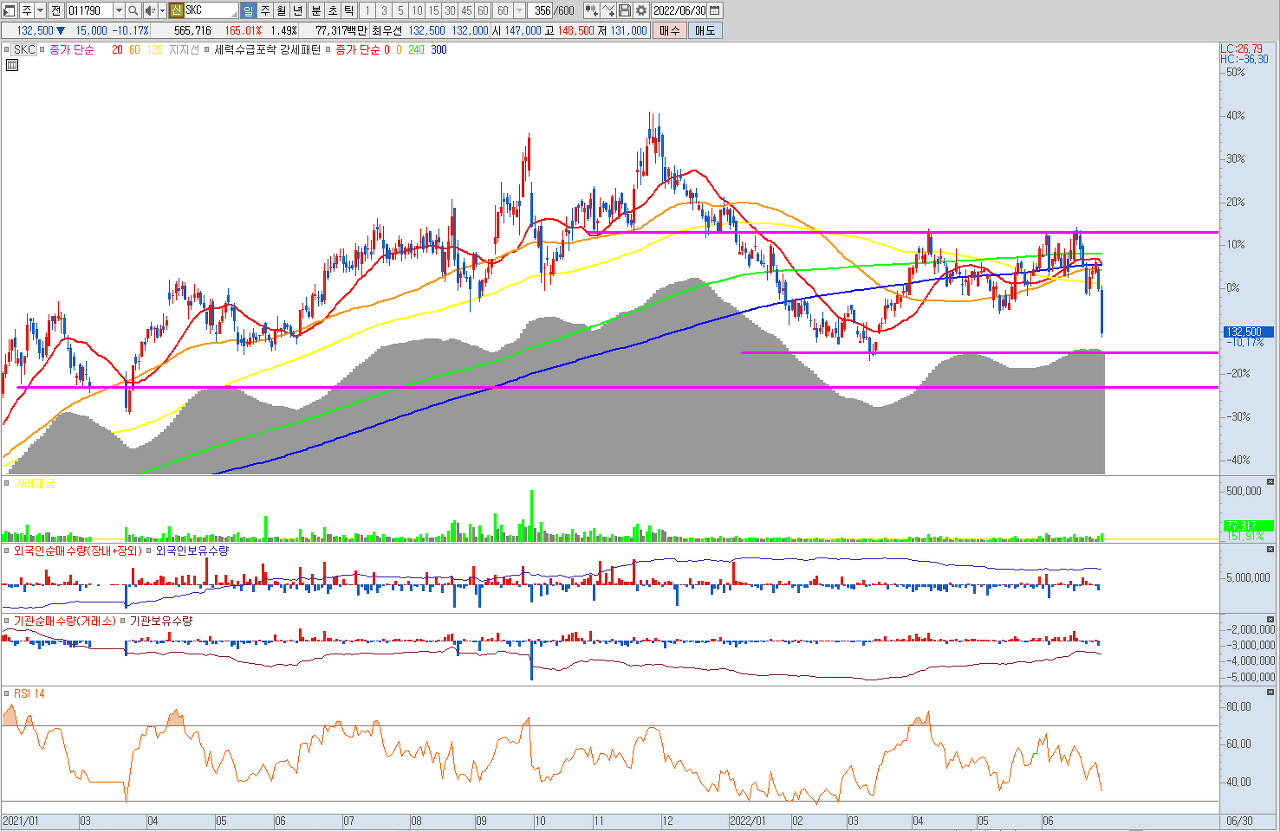Image resolution: width=1280 pixels, height=831 pixels.
Task: Open the stock code 011790 dropdown arrow
Action: coord(119,11)
